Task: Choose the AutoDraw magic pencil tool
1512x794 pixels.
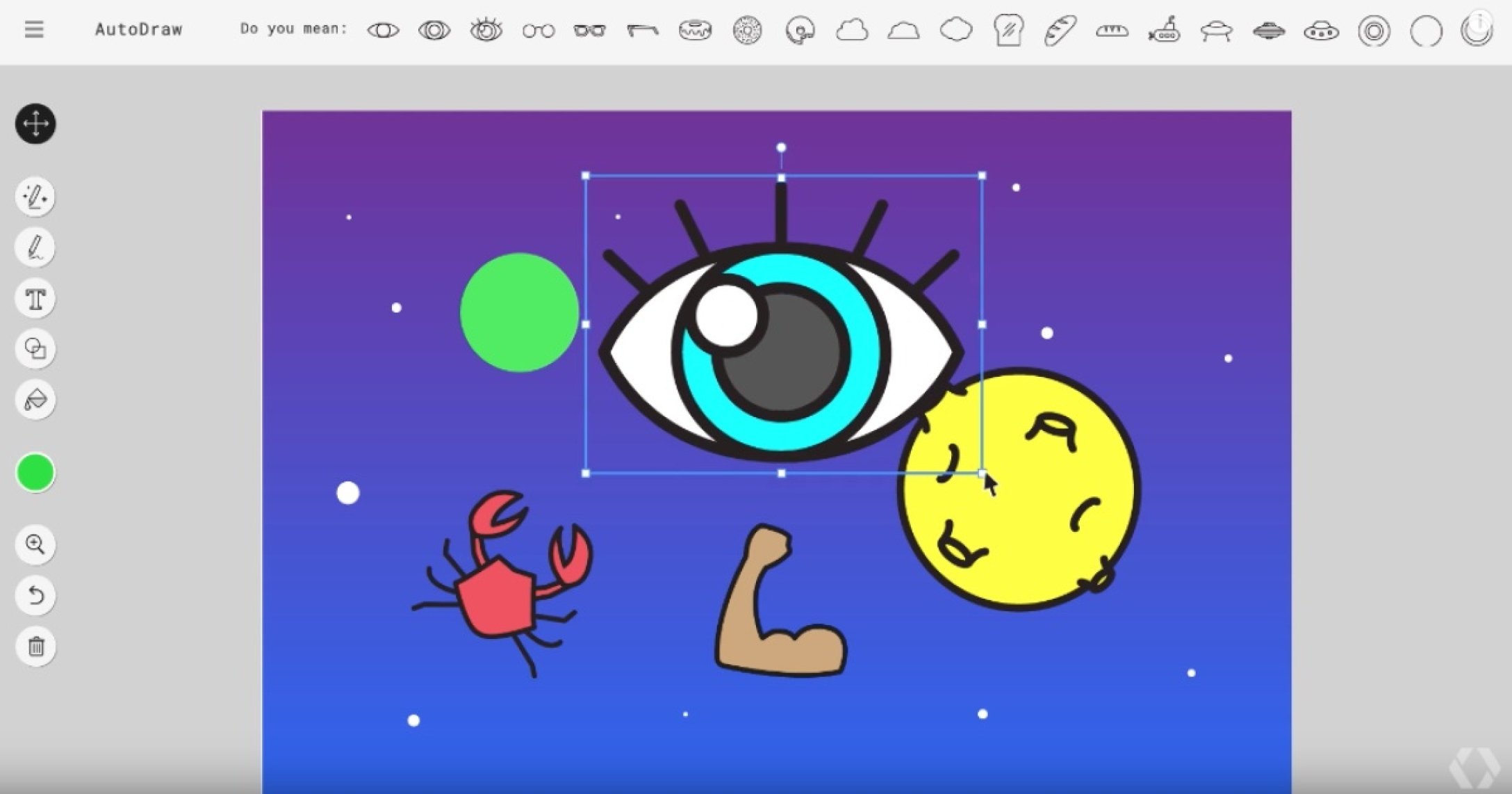Action: point(35,197)
